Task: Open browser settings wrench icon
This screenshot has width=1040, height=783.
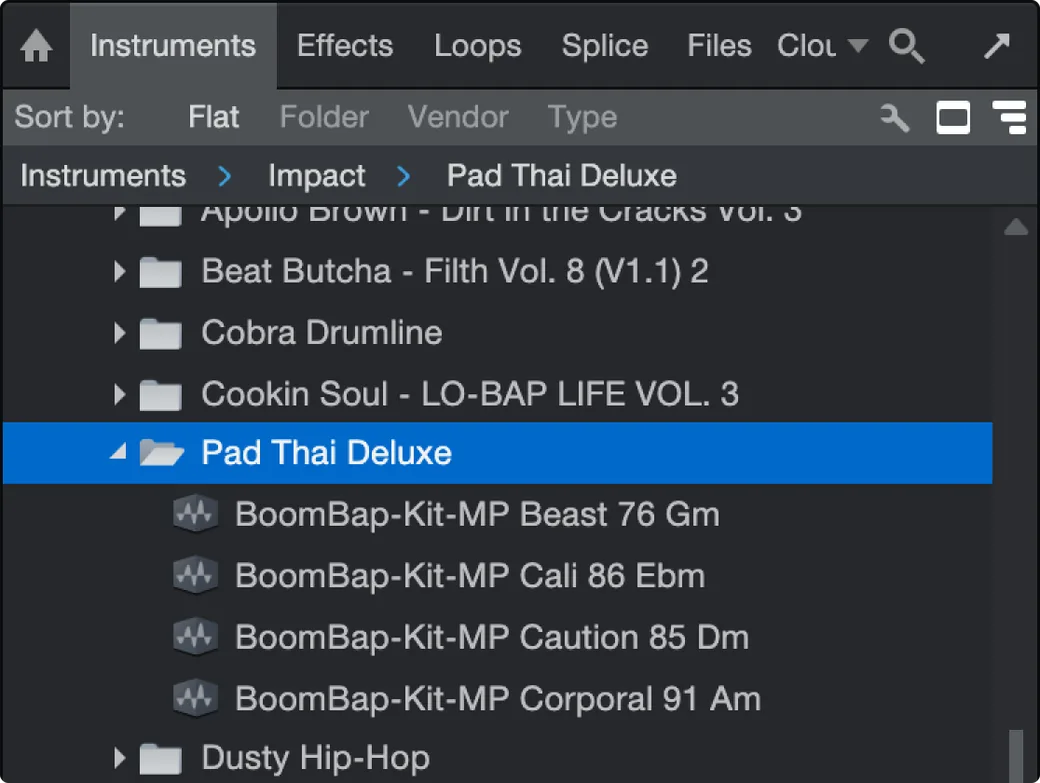Action: (x=895, y=118)
